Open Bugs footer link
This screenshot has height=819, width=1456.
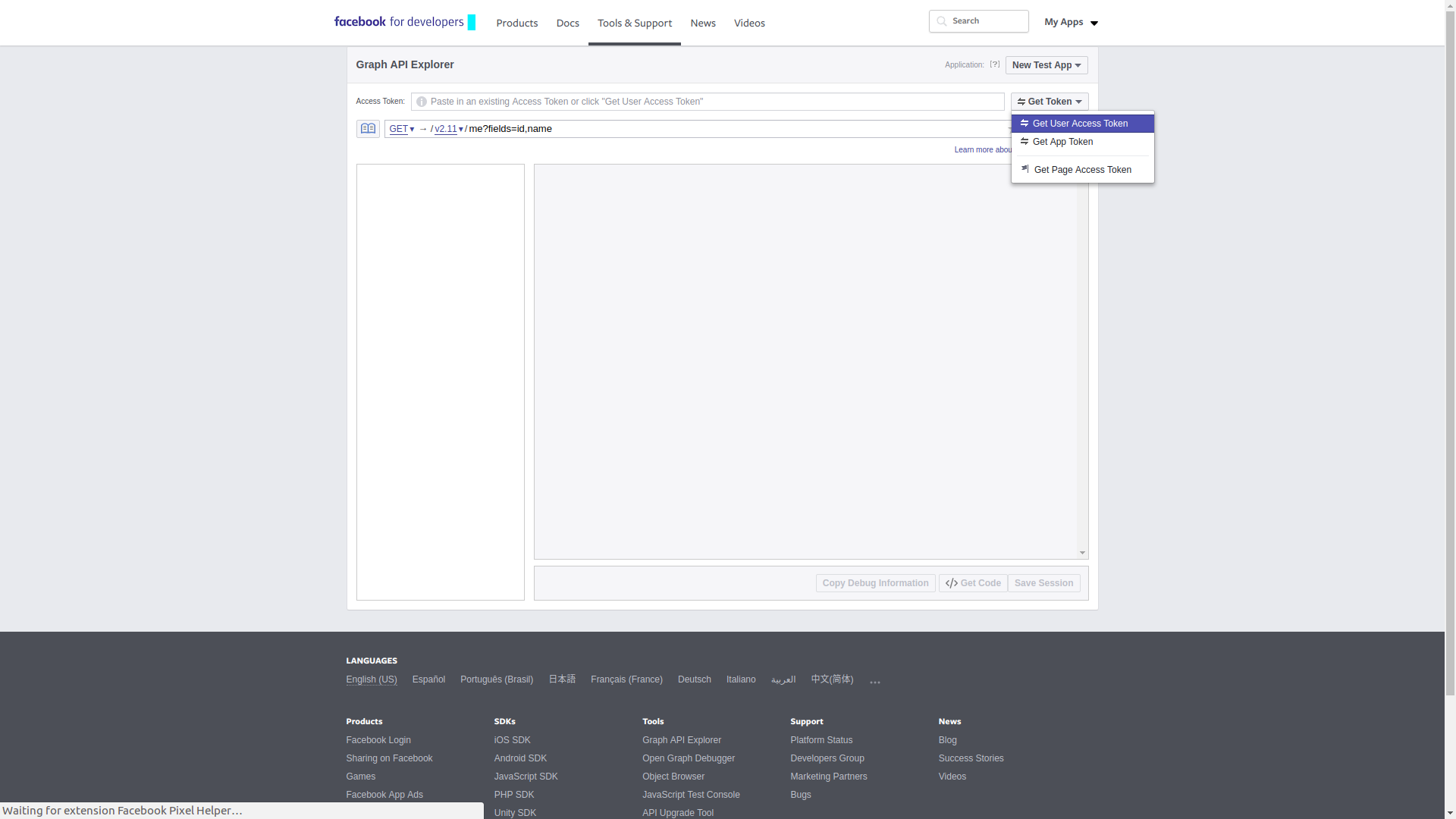801,795
